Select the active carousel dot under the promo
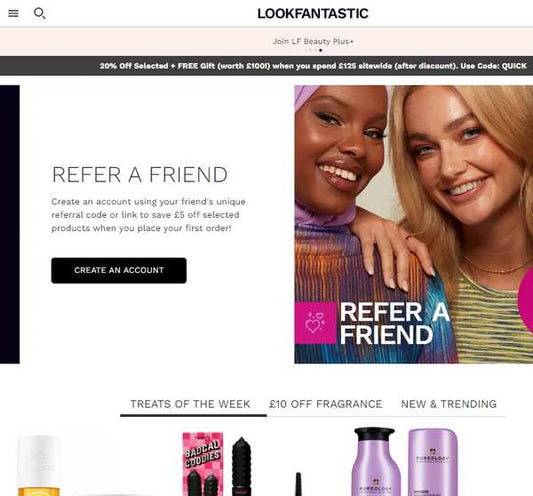 (321, 51)
